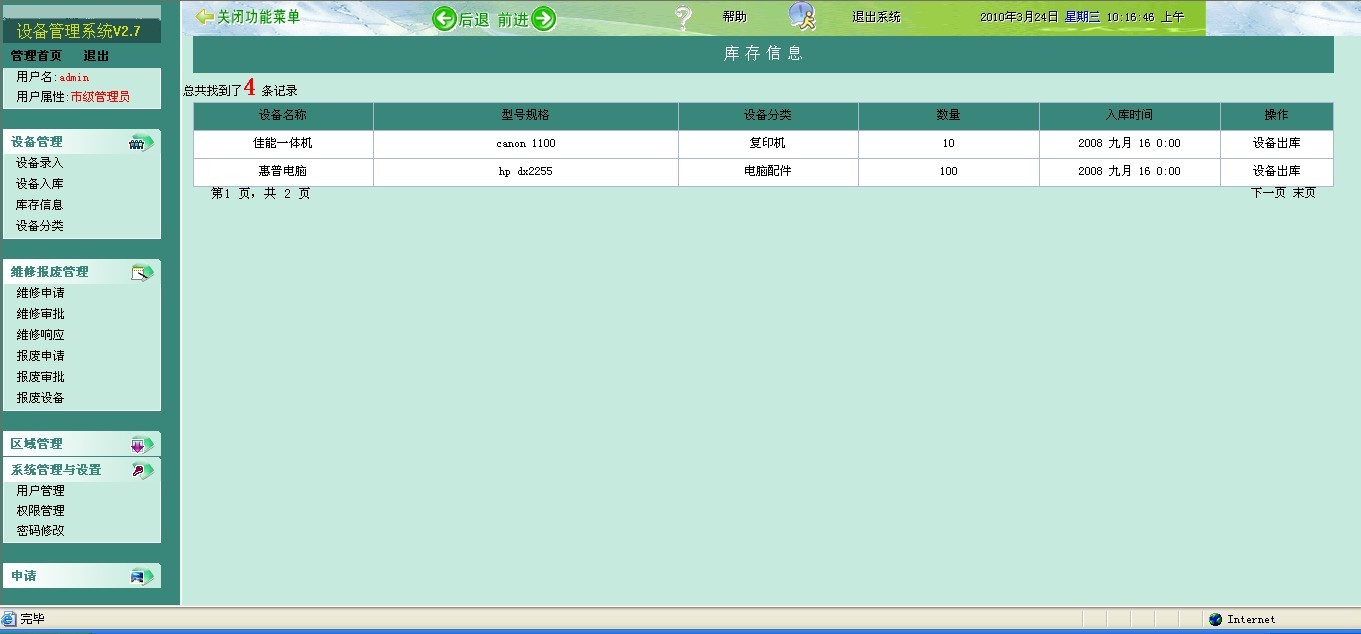Click the 退出 link beside 管理首页

tap(96, 56)
